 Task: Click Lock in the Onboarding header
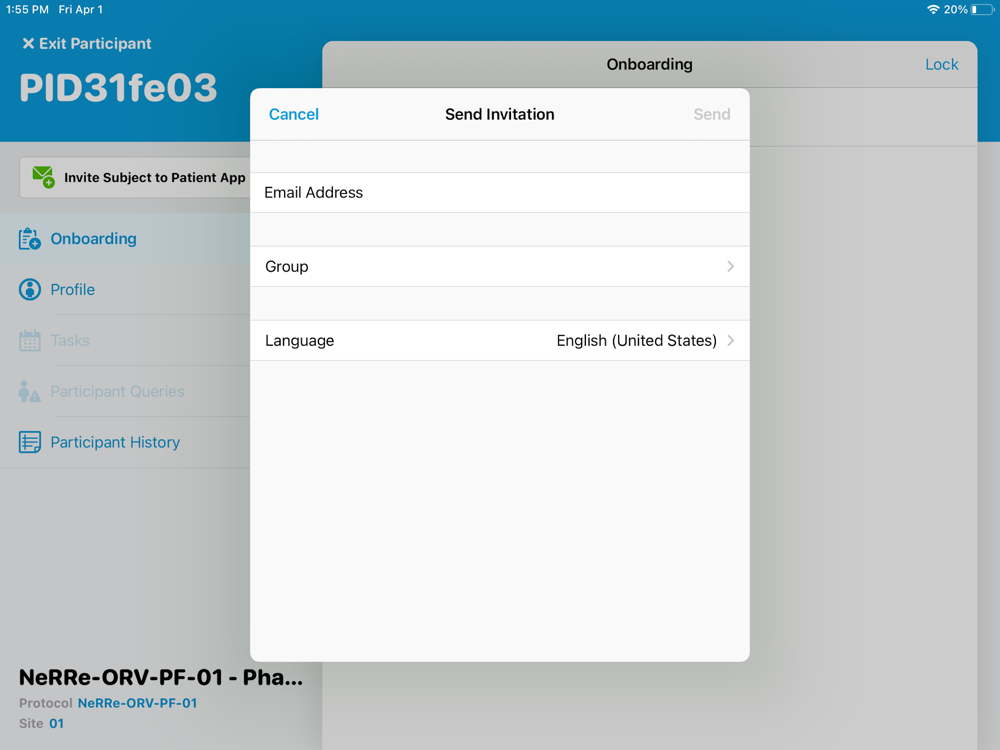941,64
